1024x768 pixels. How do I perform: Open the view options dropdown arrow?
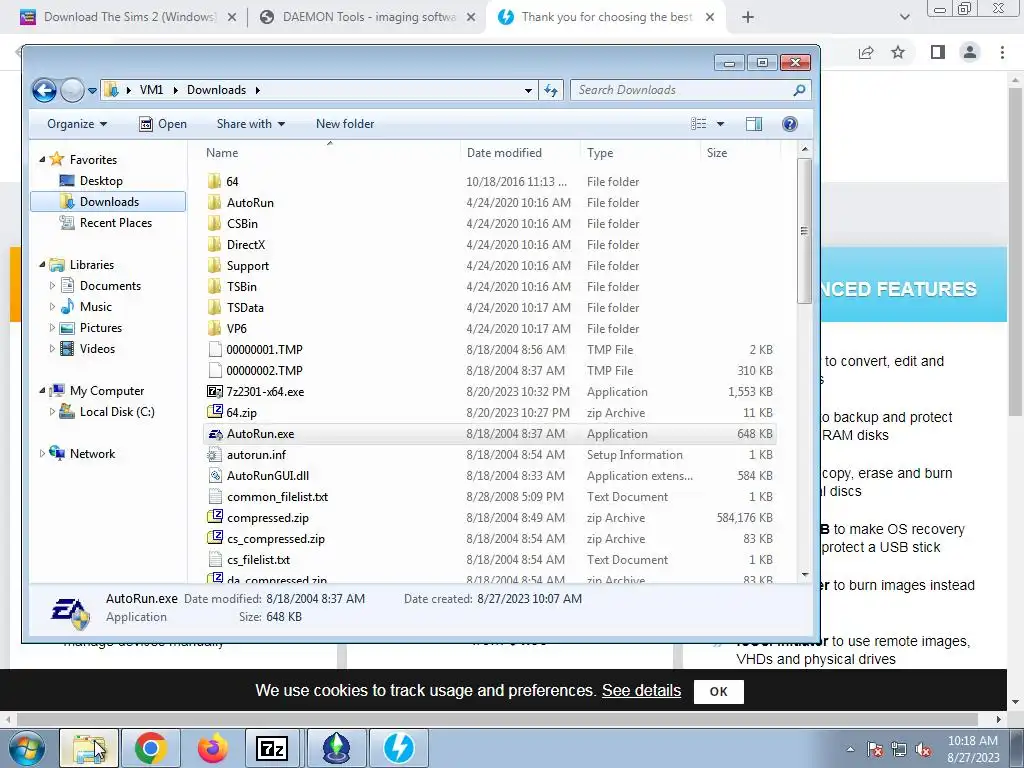click(720, 123)
